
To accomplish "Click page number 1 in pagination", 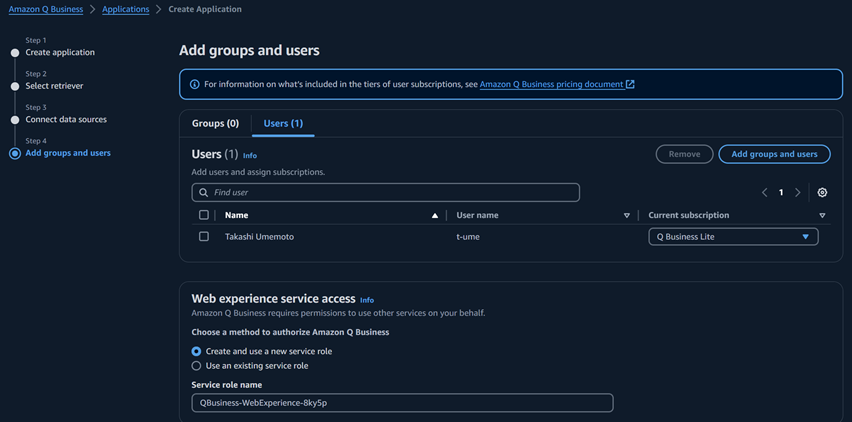I will (x=781, y=192).
